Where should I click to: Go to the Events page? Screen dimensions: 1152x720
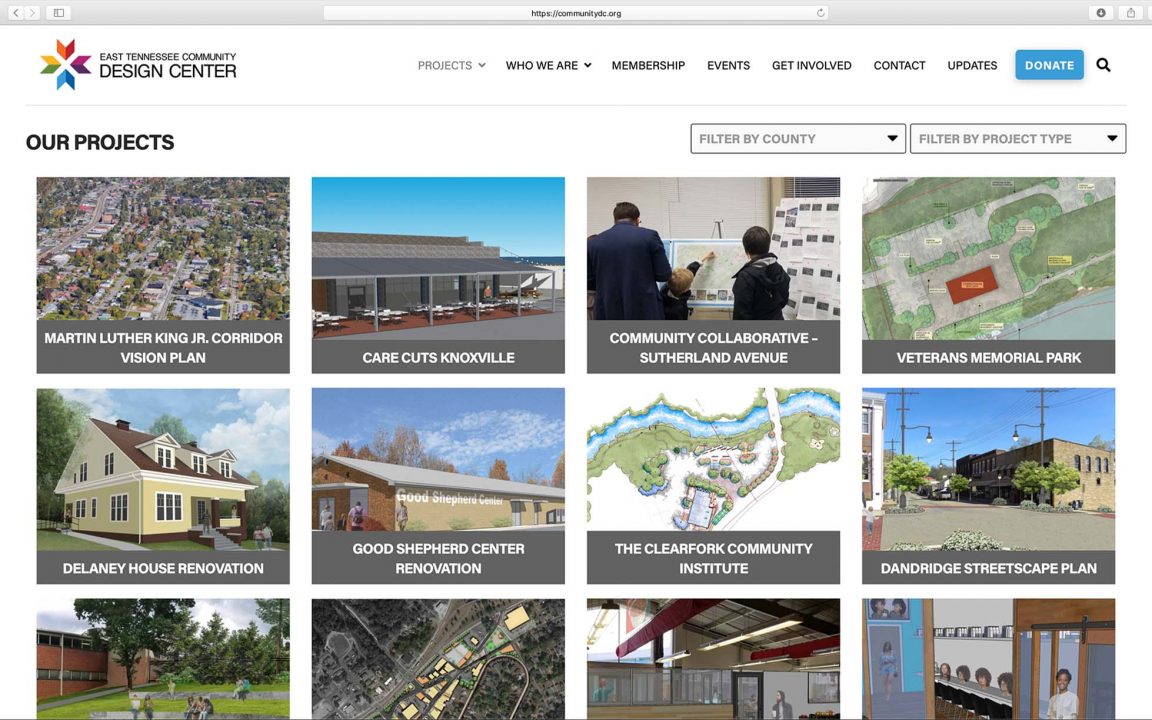point(728,65)
